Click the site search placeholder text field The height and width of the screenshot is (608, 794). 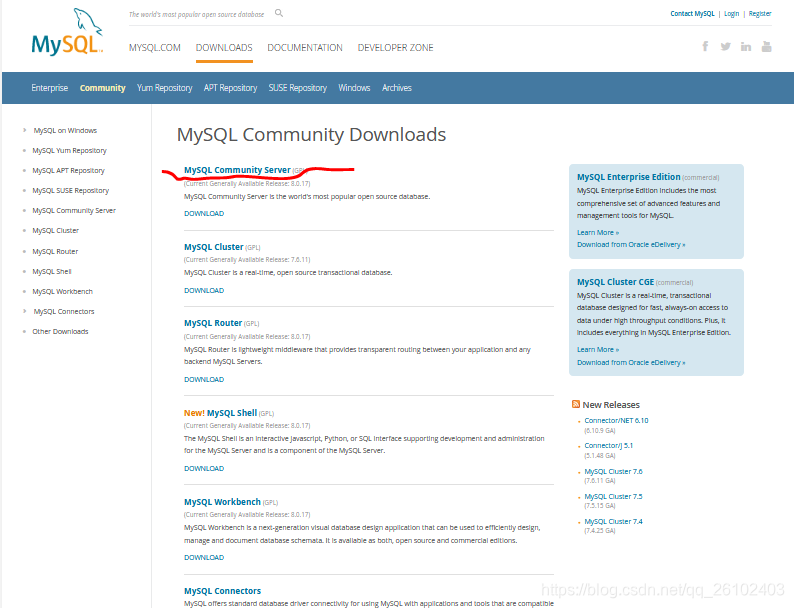coord(196,14)
